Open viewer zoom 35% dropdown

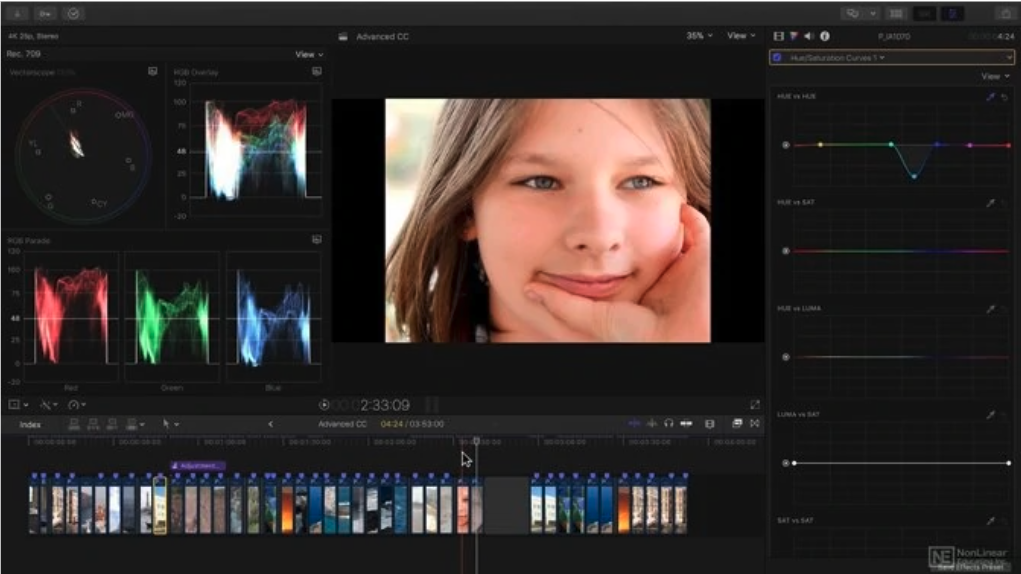pyautogui.click(x=699, y=36)
